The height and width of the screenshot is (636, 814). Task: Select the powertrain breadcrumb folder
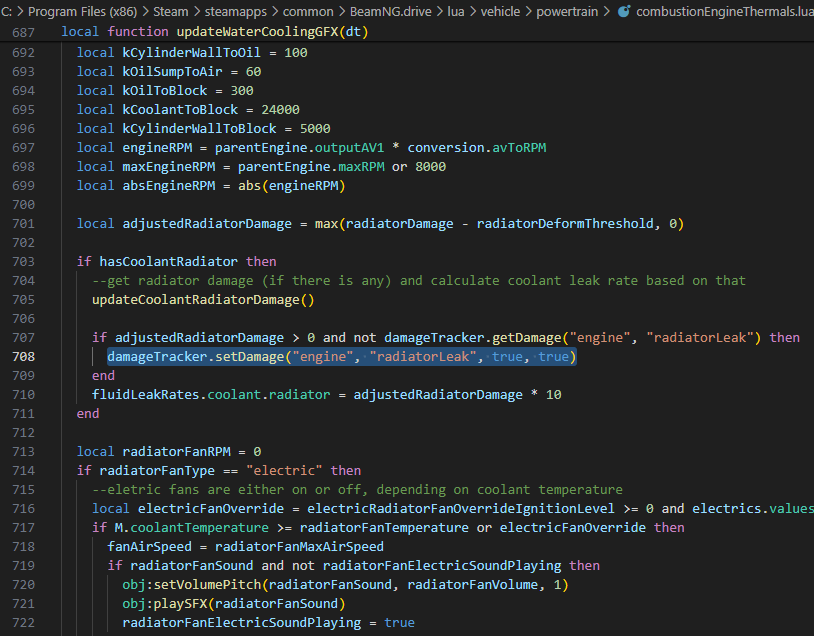click(x=567, y=11)
